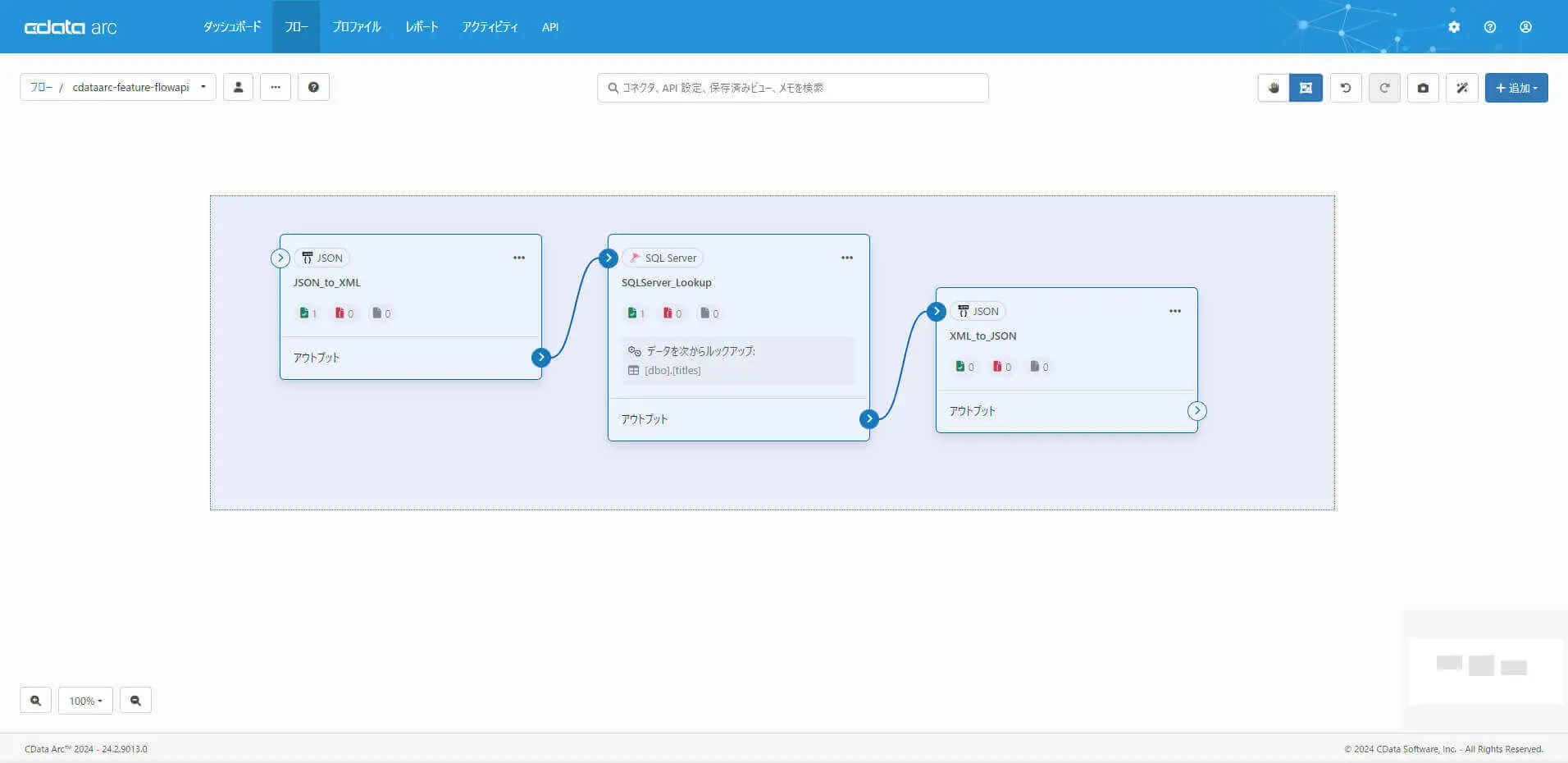Click the camera snapshot icon
This screenshot has height=763, width=1568.
1423,88
